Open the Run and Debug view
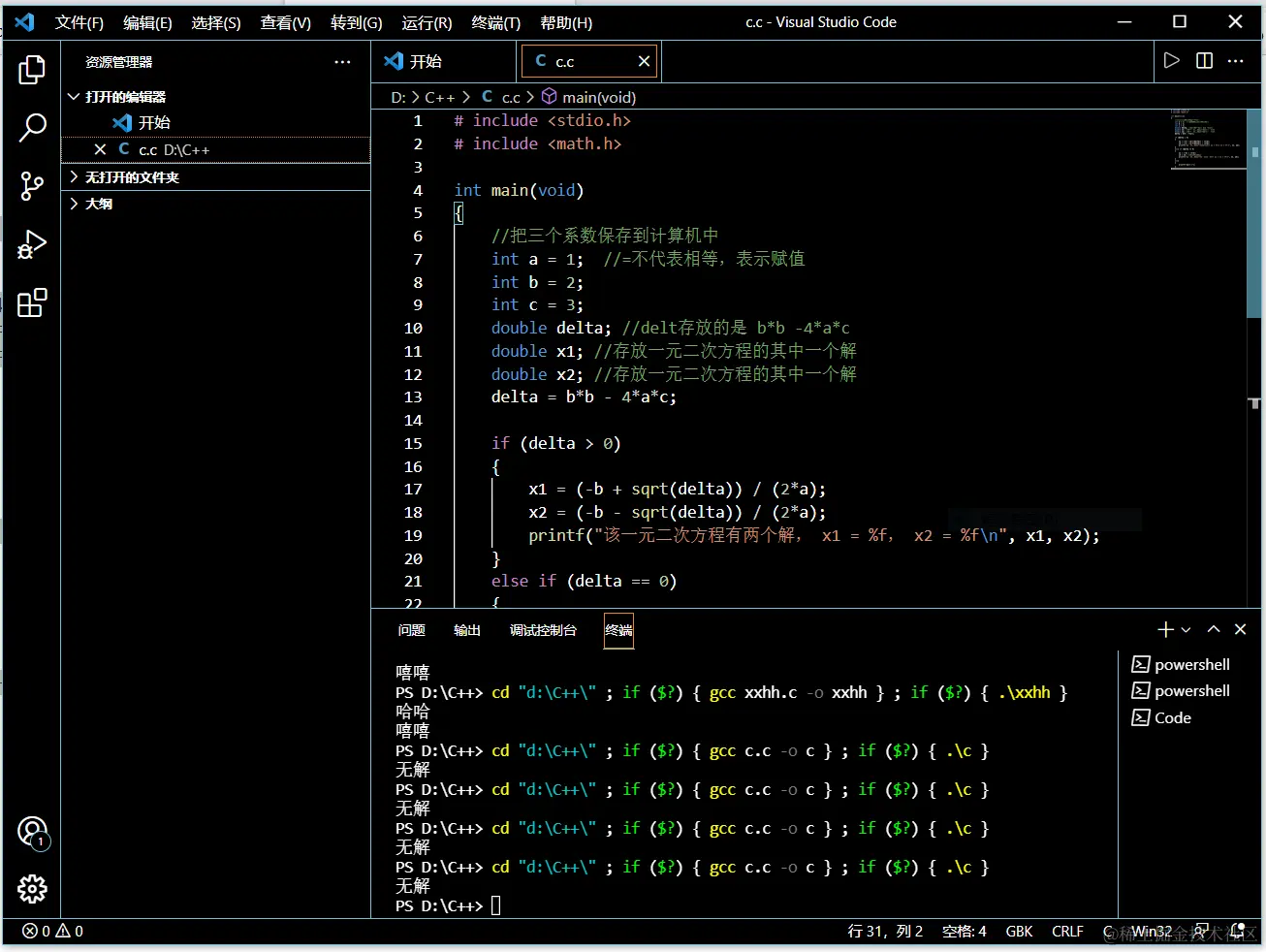1266x952 pixels. (32, 244)
